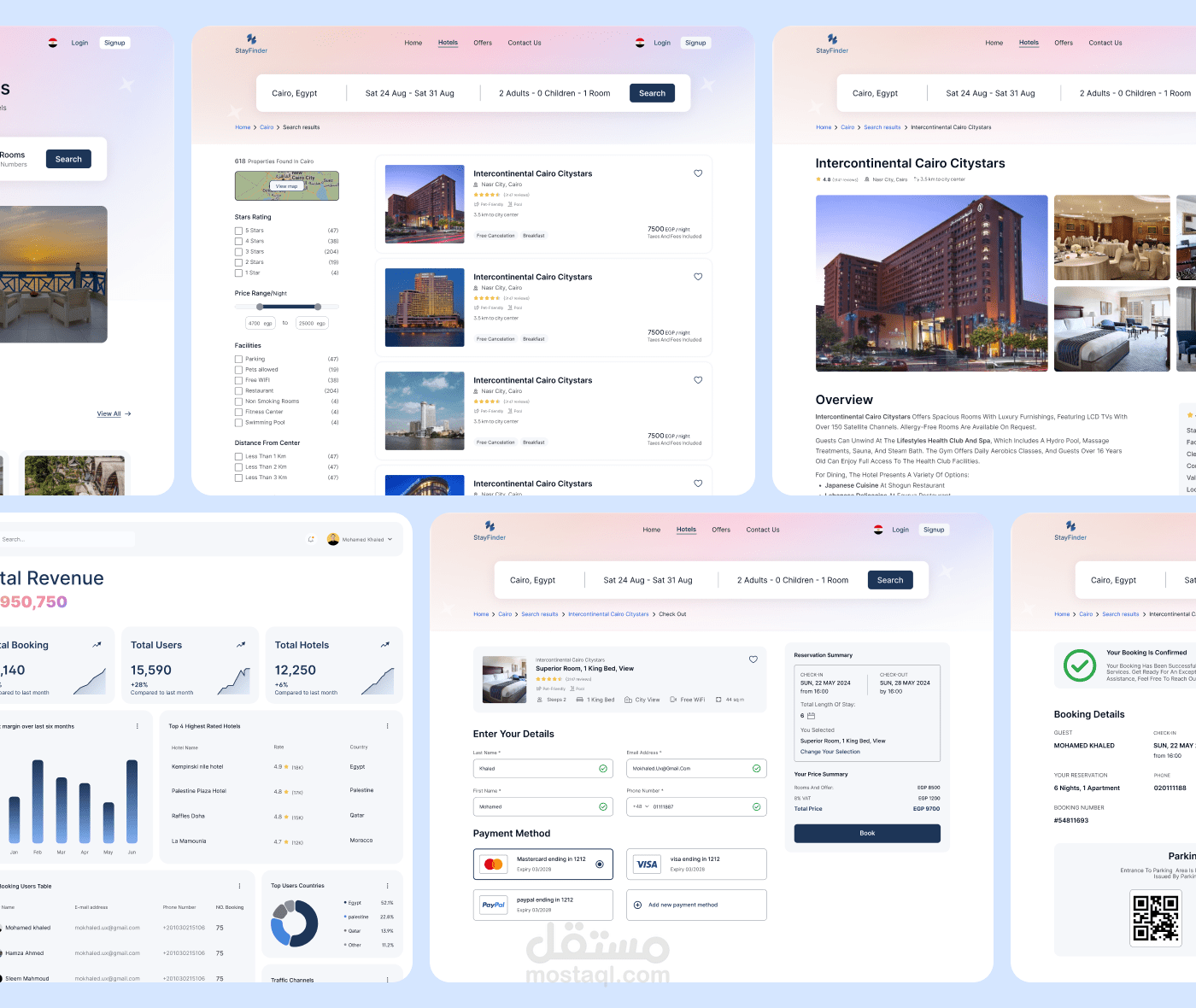This screenshot has height=1008, width=1196.
Task: Open options menu for Traffic Channels
Action: 387,980
